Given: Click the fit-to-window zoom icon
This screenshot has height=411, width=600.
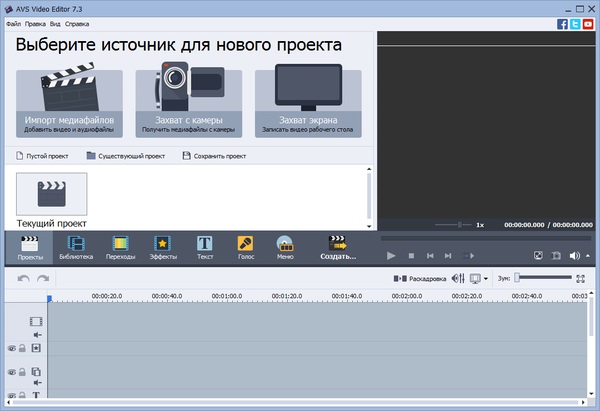Looking at the screenshot, I should coord(580,278).
